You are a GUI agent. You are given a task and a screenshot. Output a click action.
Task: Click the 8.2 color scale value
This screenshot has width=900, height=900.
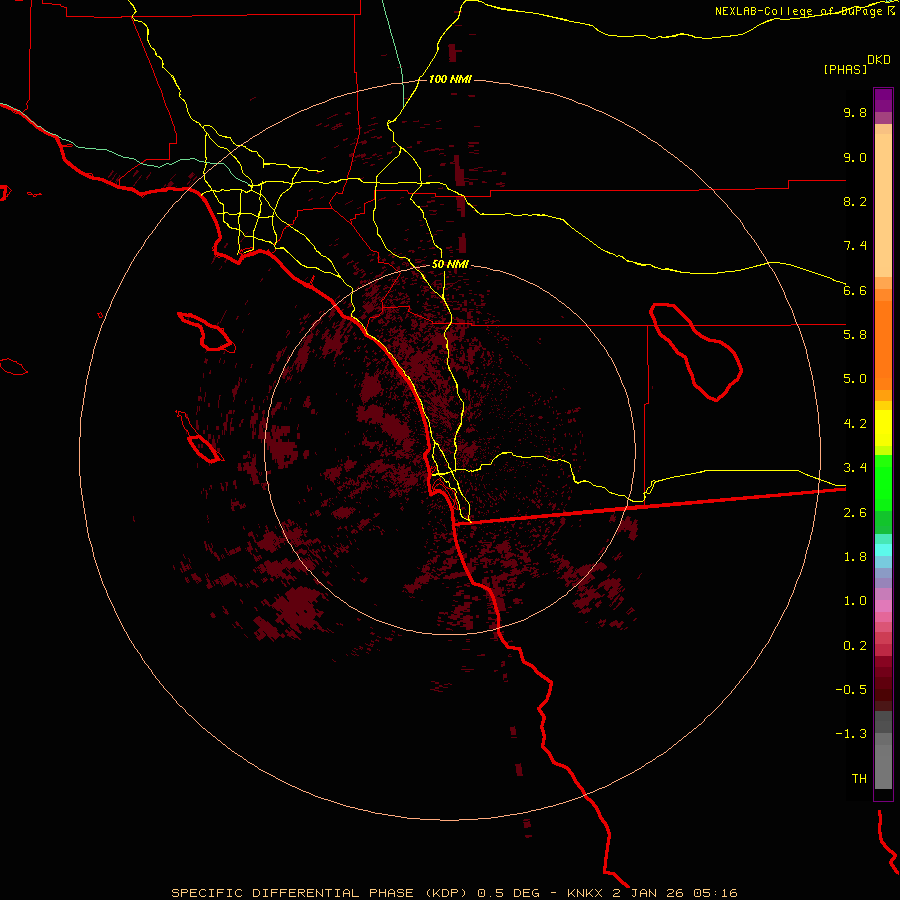pyautogui.click(x=855, y=201)
